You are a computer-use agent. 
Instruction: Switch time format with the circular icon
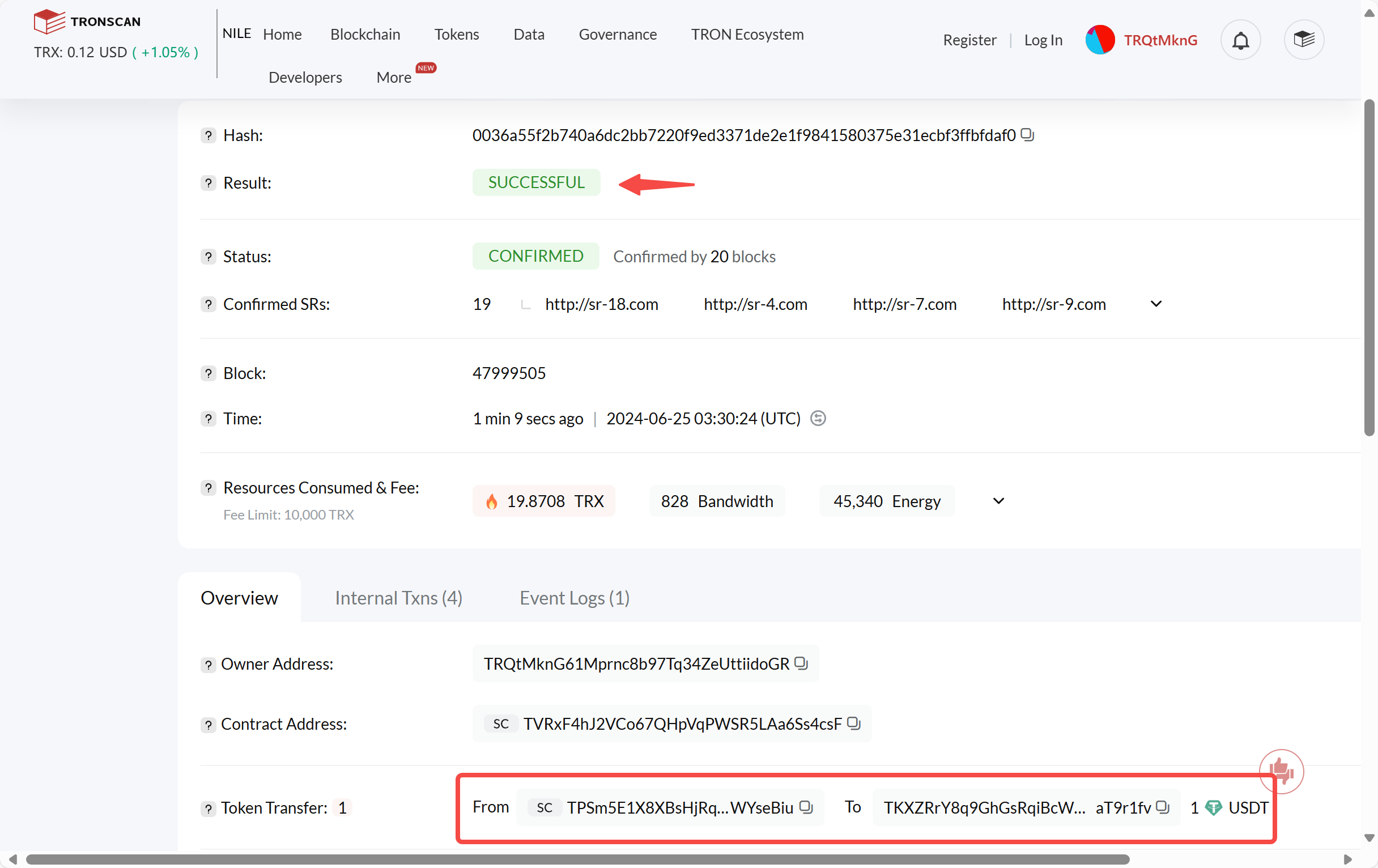(x=818, y=418)
